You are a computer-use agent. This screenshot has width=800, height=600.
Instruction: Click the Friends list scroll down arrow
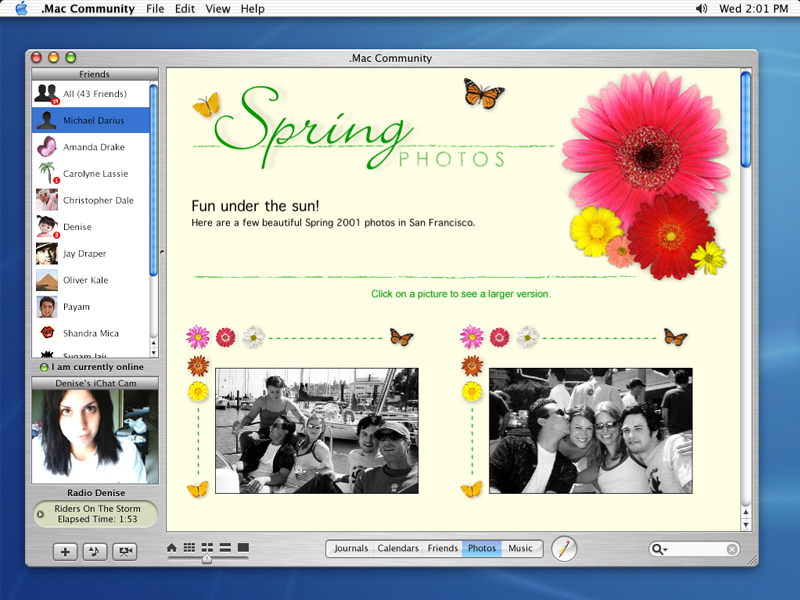154,352
